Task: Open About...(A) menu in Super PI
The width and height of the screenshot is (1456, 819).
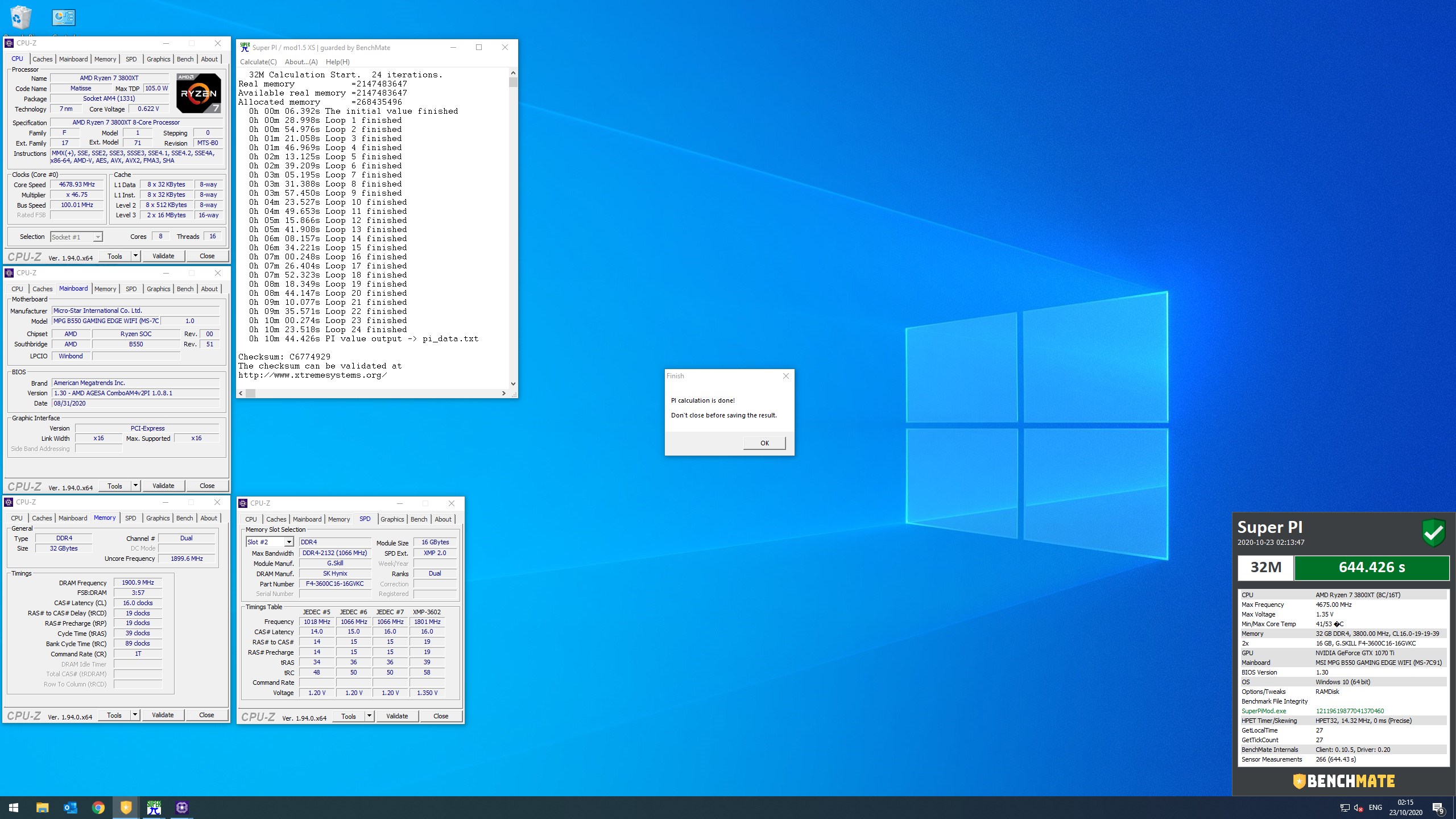Action: coord(301,62)
